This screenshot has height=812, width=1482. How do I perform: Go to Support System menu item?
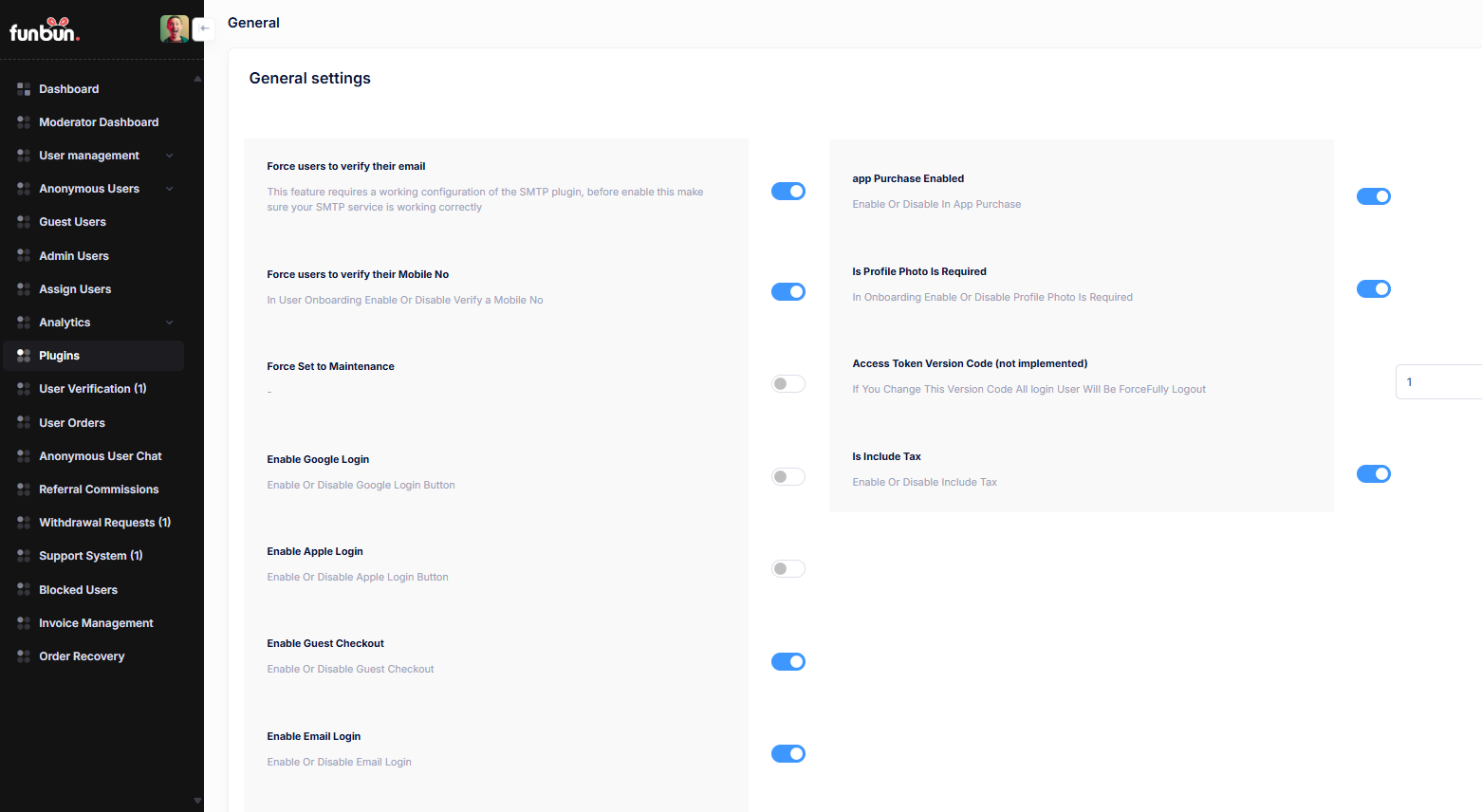coord(90,556)
